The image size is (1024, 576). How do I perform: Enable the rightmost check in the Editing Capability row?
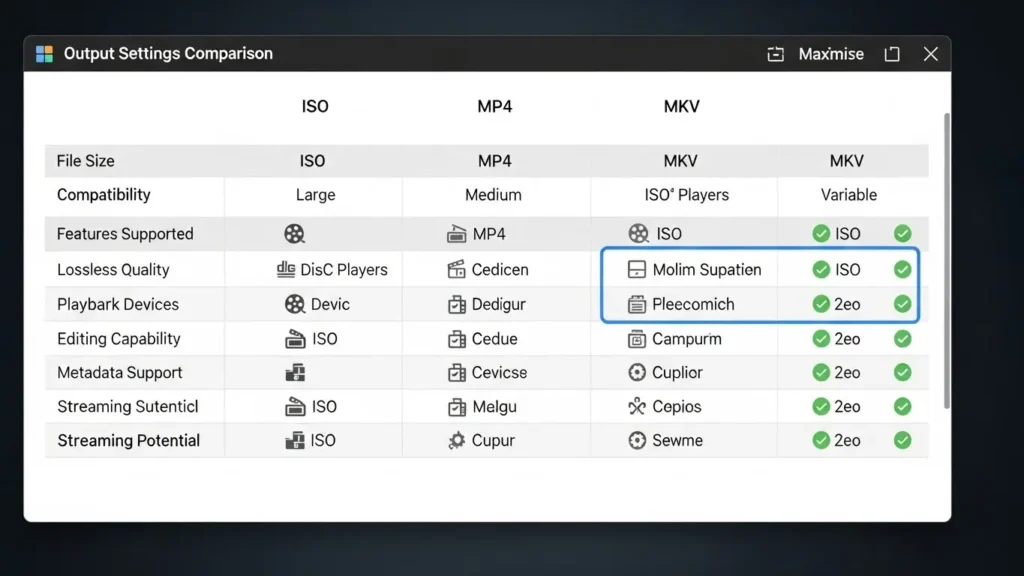902,338
